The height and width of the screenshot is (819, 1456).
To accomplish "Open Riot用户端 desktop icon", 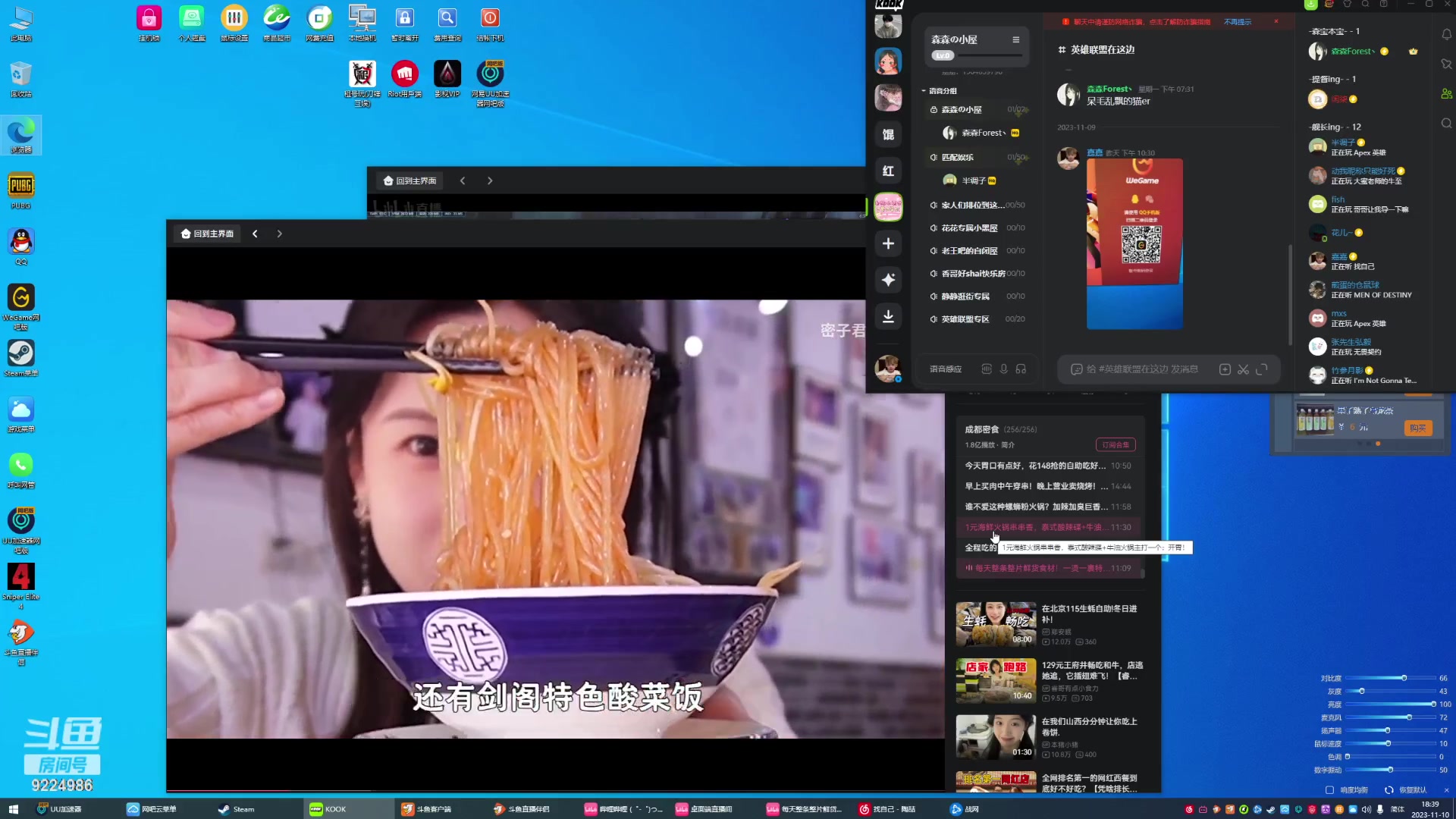I will (x=405, y=80).
